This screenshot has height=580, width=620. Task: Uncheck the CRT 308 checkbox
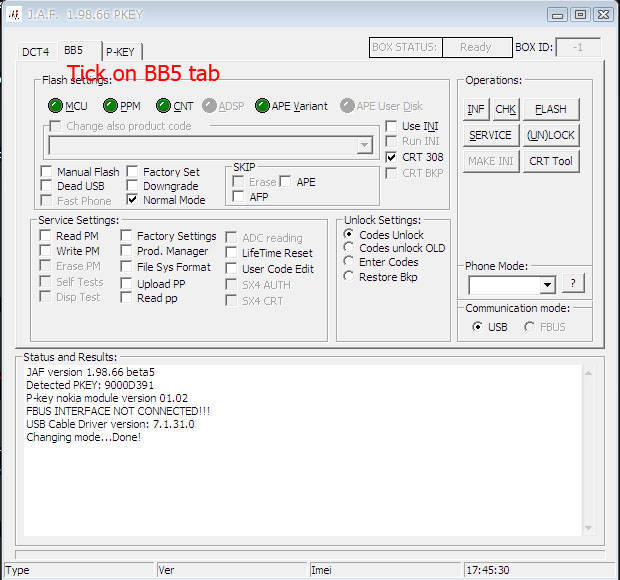point(391,157)
